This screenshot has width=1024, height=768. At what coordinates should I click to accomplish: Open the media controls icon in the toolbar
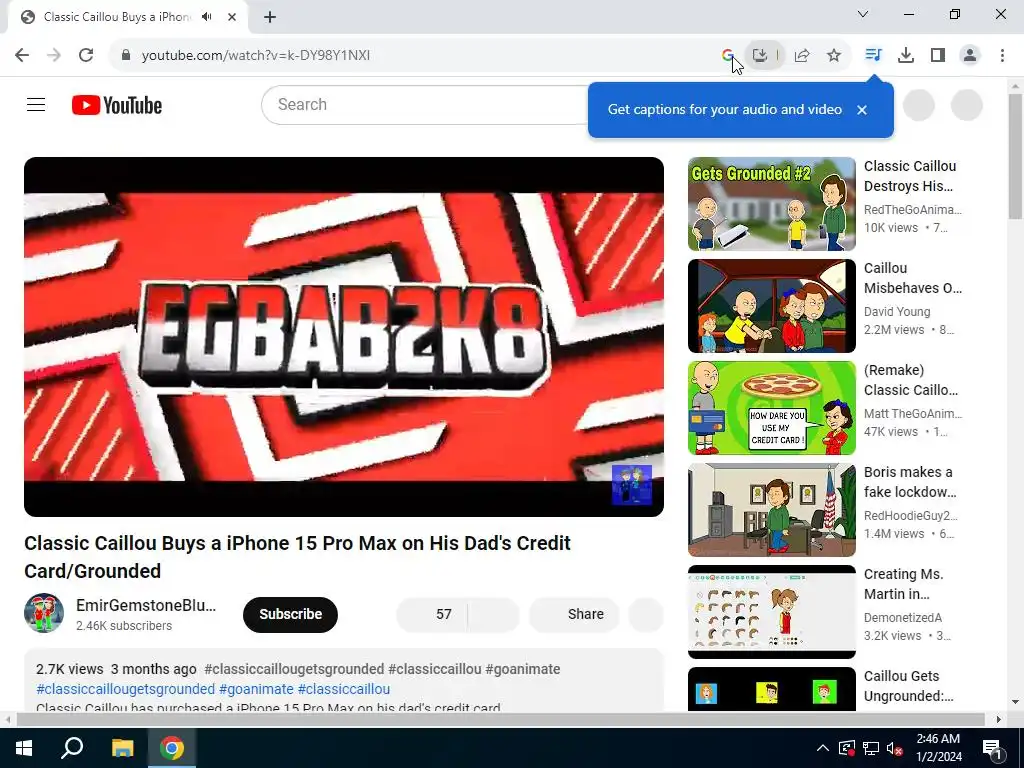(x=873, y=56)
